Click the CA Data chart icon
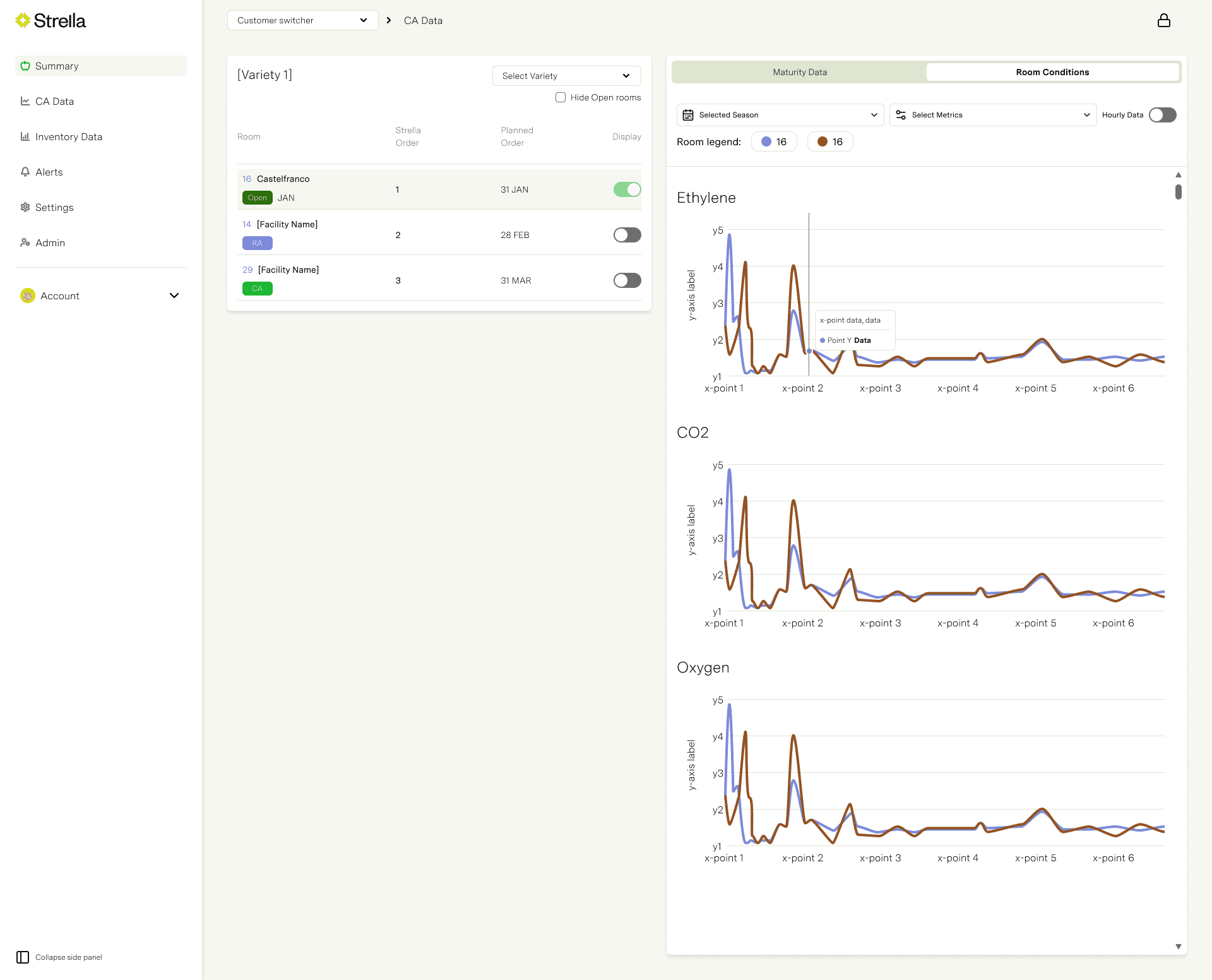This screenshot has width=1212, height=980. coord(25,101)
